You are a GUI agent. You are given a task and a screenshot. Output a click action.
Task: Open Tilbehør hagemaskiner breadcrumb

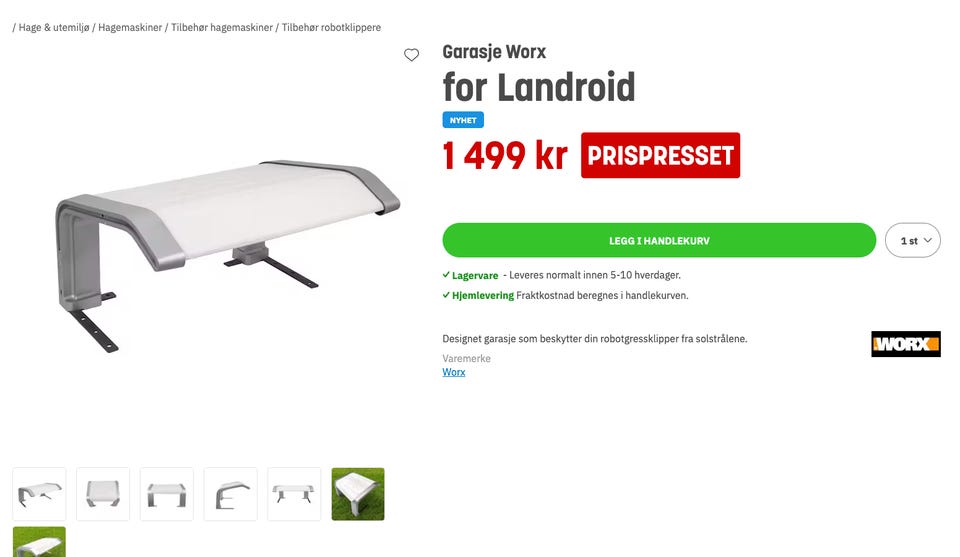[x=222, y=28]
